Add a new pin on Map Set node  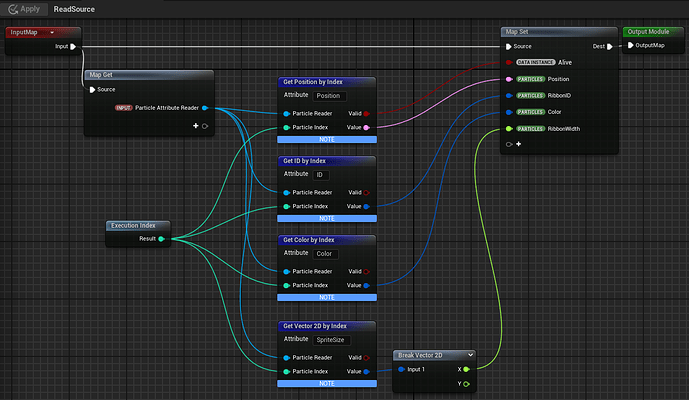tap(519, 144)
